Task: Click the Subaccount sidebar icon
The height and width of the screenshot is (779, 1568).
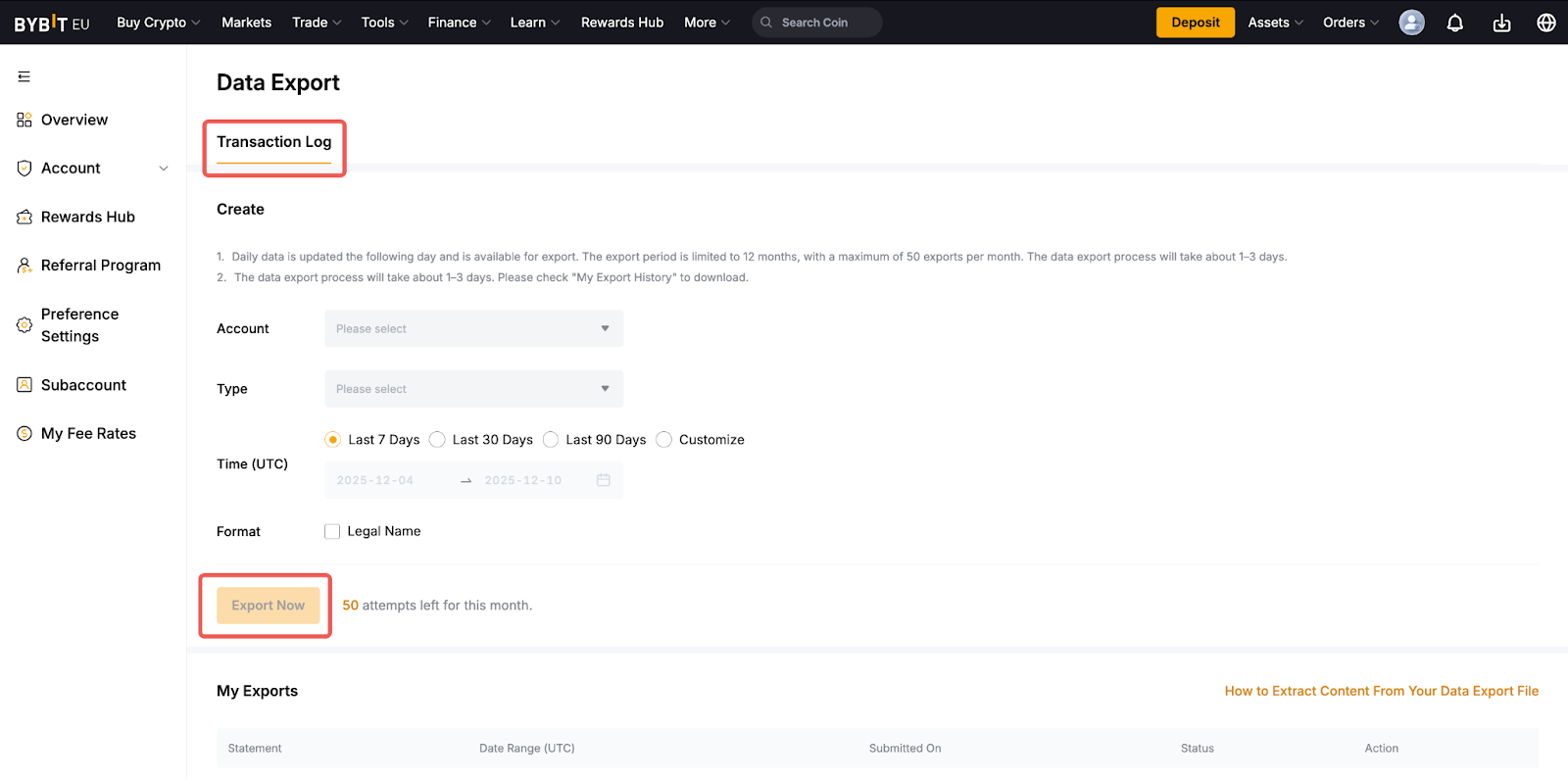Action: [x=24, y=385]
